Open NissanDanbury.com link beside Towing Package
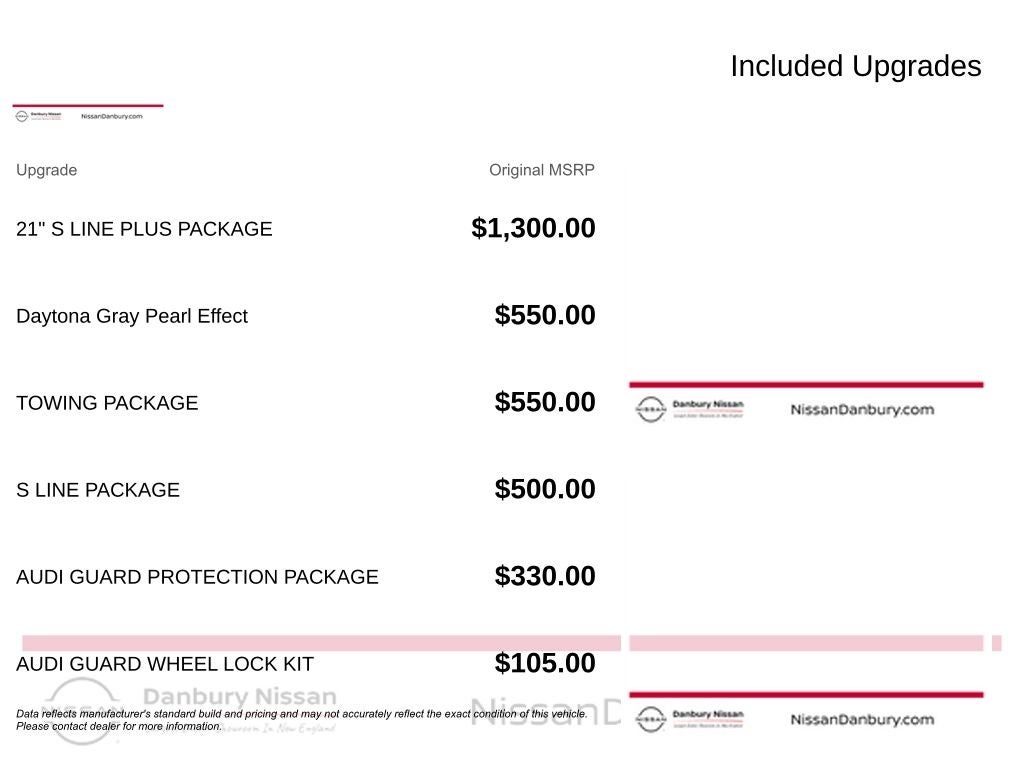This screenshot has height=768, width=1024. click(862, 409)
